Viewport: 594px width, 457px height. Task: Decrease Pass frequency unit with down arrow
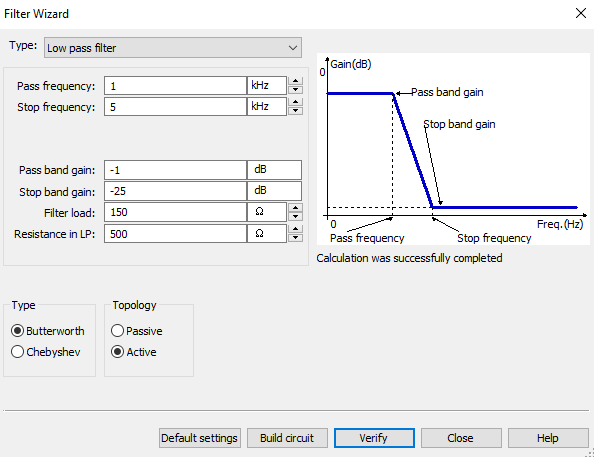(x=295, y=90)
